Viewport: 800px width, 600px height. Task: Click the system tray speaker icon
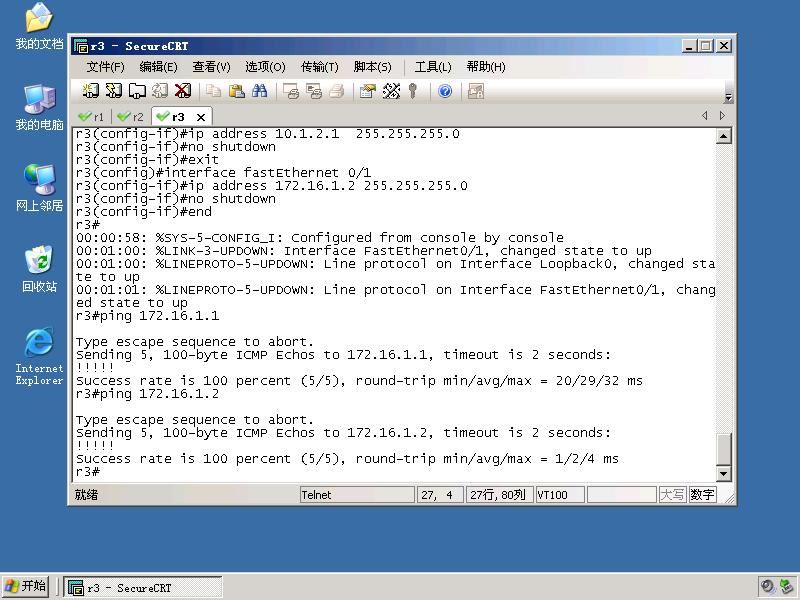[x=767, y=587]
